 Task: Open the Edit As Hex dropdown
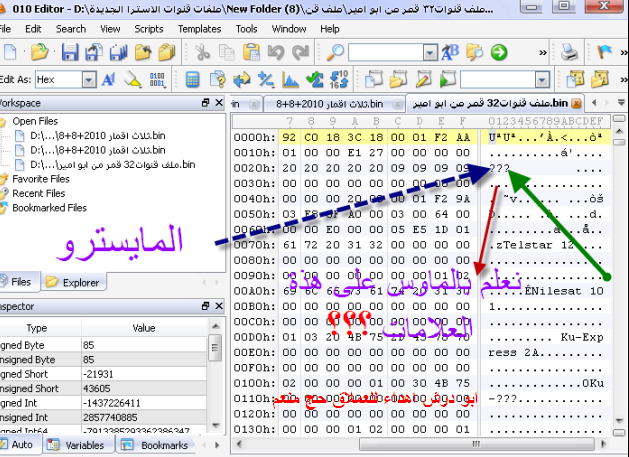coord(89,80)
